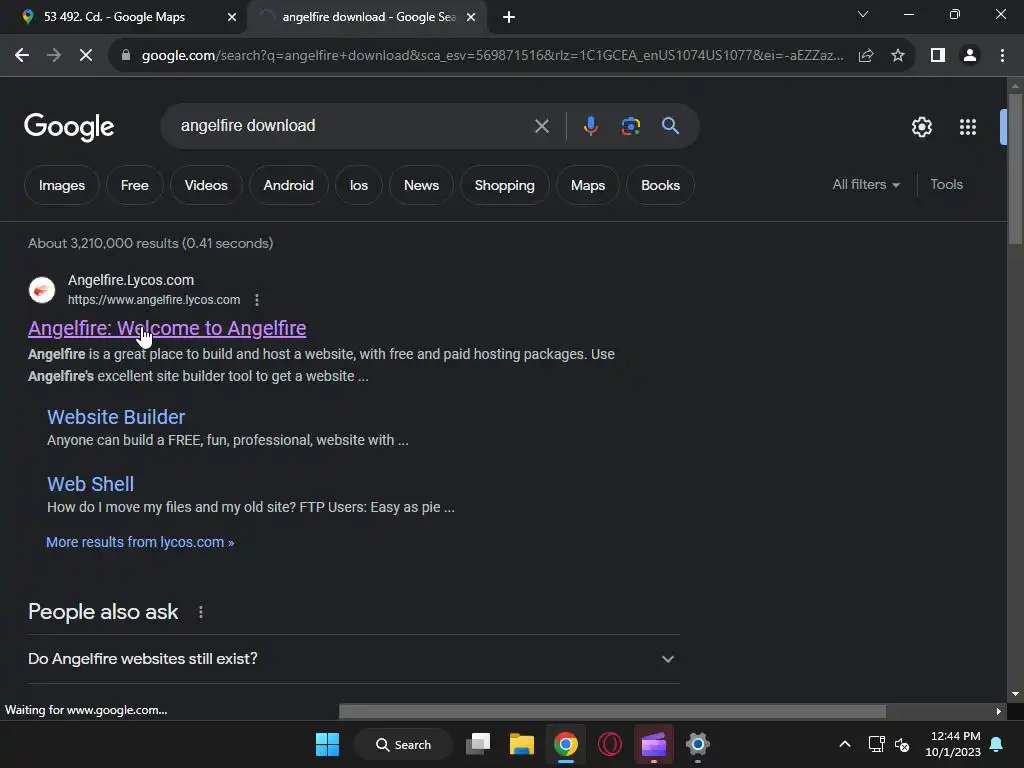Screen dimensions: 1024x768
Task: Open the tab search dropdown arrow
Action: [x=863, y=14]
